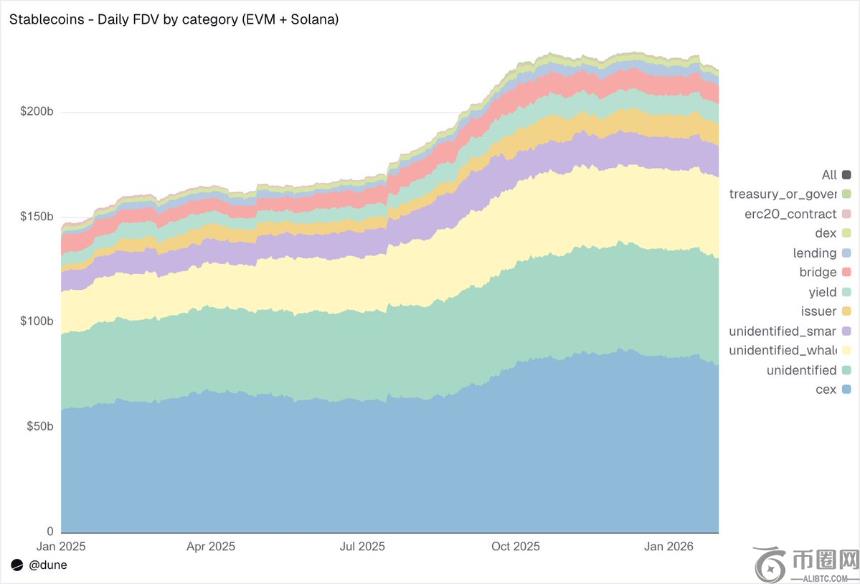
Task: Click the Apr 2025 x-axis label
Action: click(x=211, y=547)
